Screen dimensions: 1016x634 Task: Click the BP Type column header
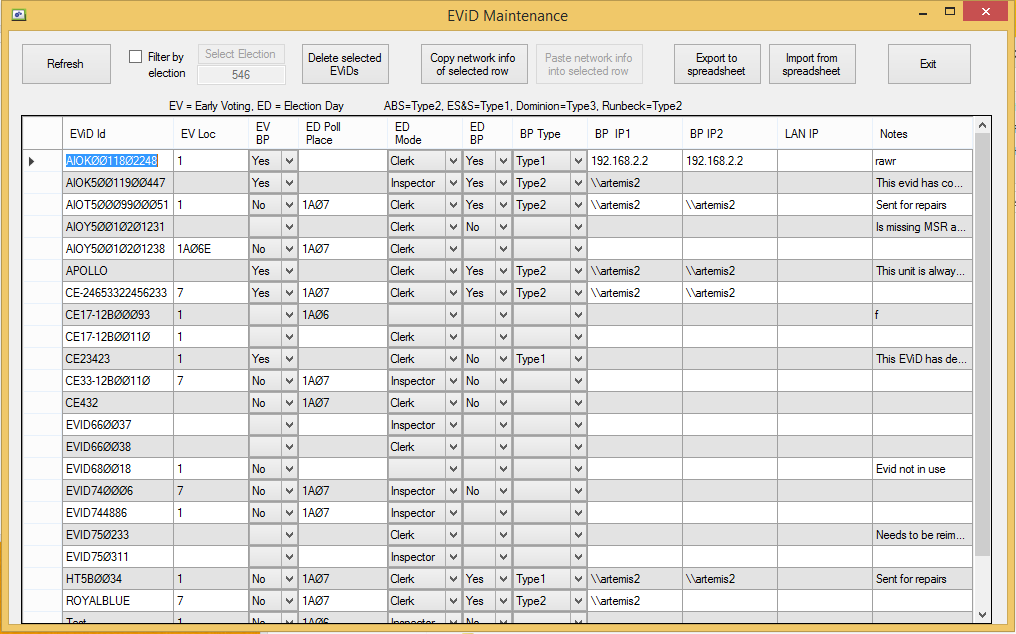pos(550,134)
